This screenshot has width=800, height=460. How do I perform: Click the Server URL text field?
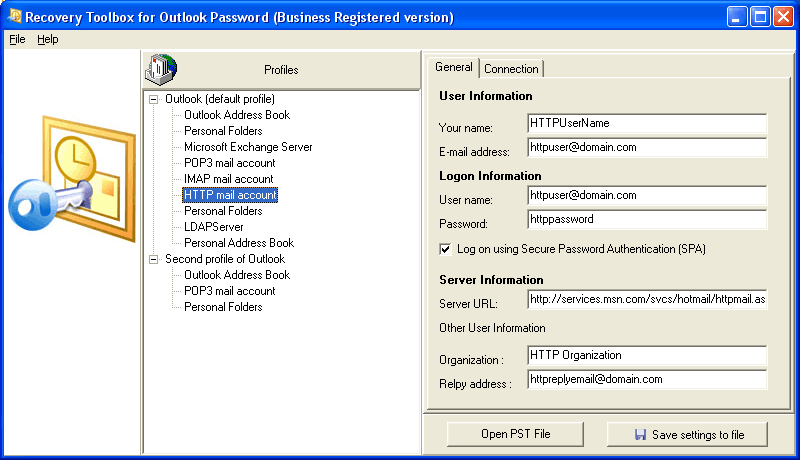pyautogui.click(x=646, y=300)
